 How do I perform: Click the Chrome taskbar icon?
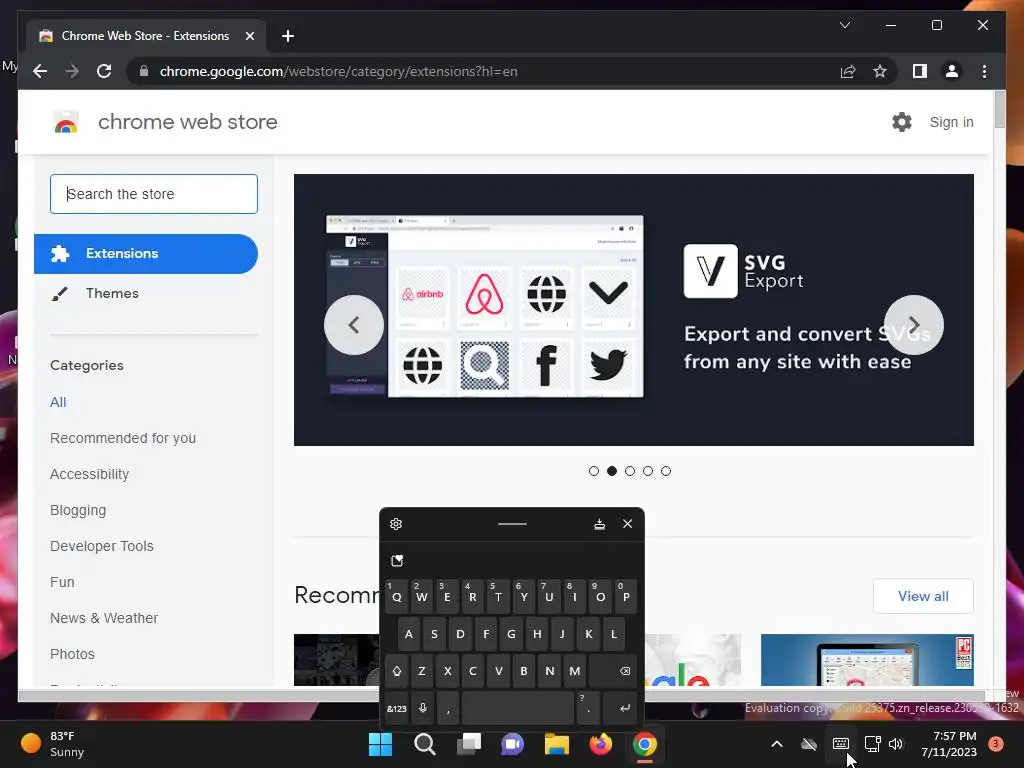click(645, 744)
